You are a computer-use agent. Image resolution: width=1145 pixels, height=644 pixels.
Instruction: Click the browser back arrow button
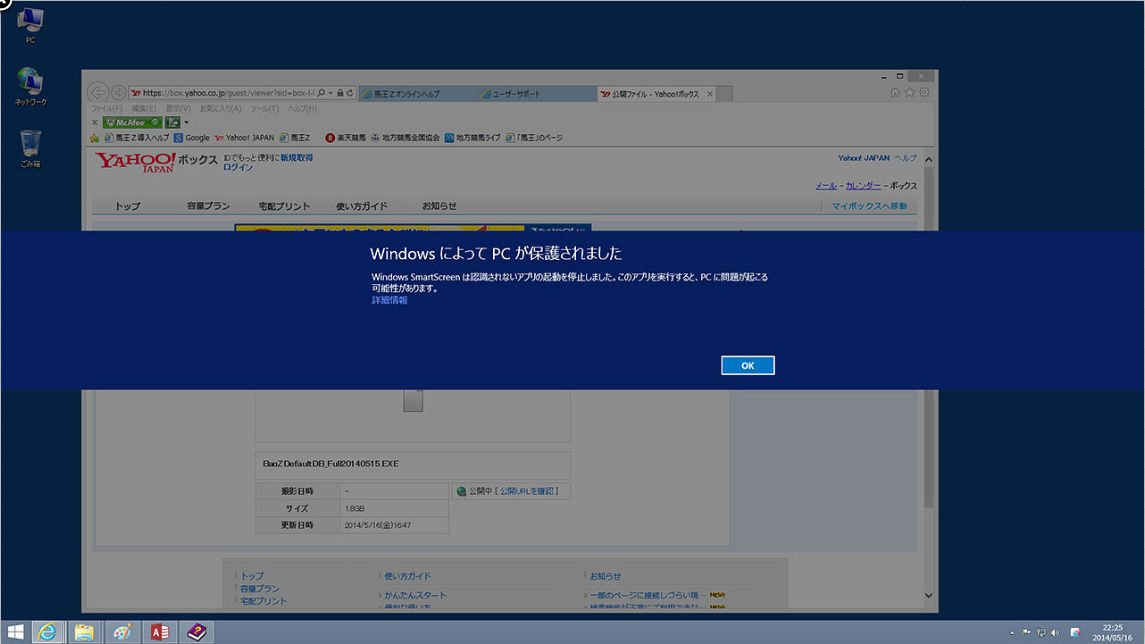click(98, 93)
